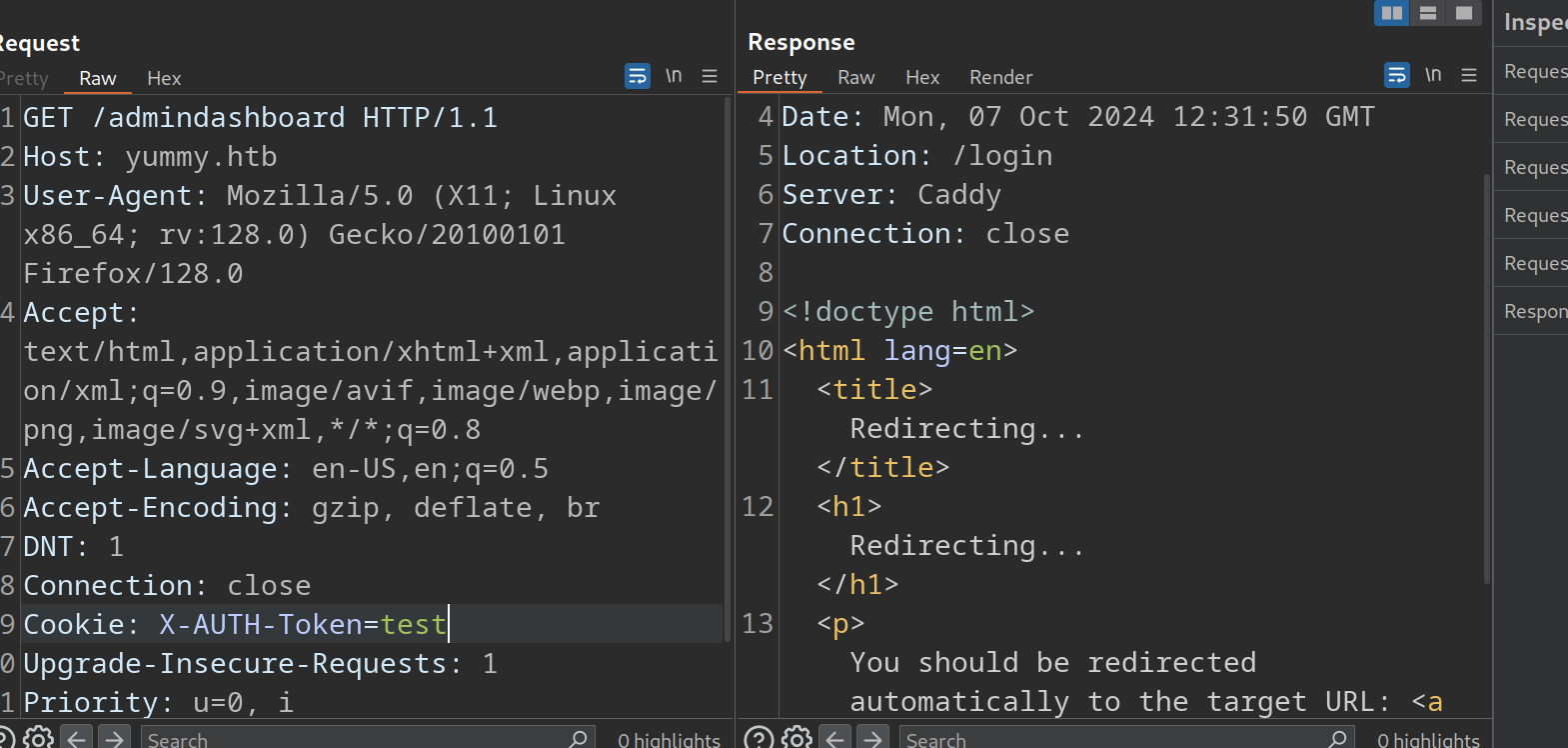The width and height of the screenshot is (1568, 748).
Task: Click Request scrollbar
Action: (x=727, y=370)
